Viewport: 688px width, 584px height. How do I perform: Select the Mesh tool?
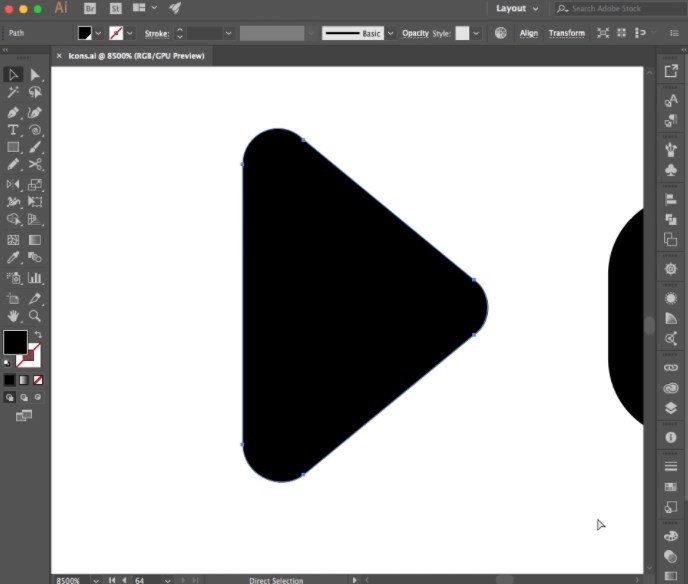(13, 240)
